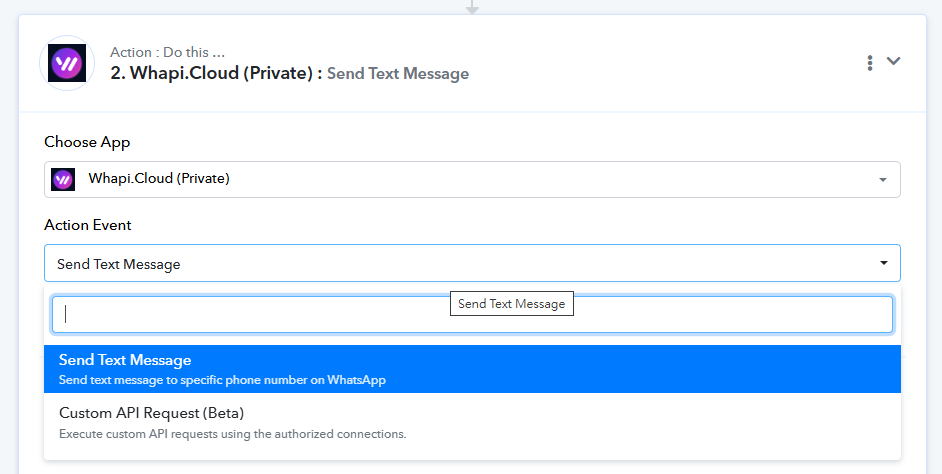Click the 'Action : Do this ...' text
The width and height of the screenshot is (942, 474).
168,52
